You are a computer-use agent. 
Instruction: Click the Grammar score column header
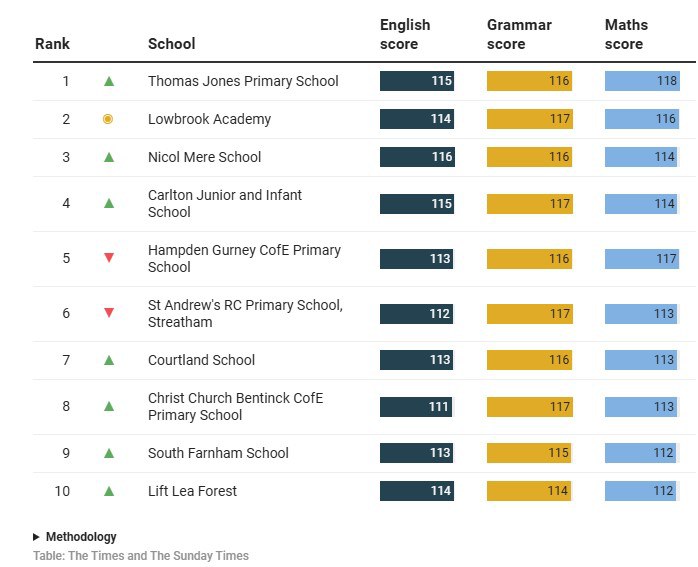[519, 34]
